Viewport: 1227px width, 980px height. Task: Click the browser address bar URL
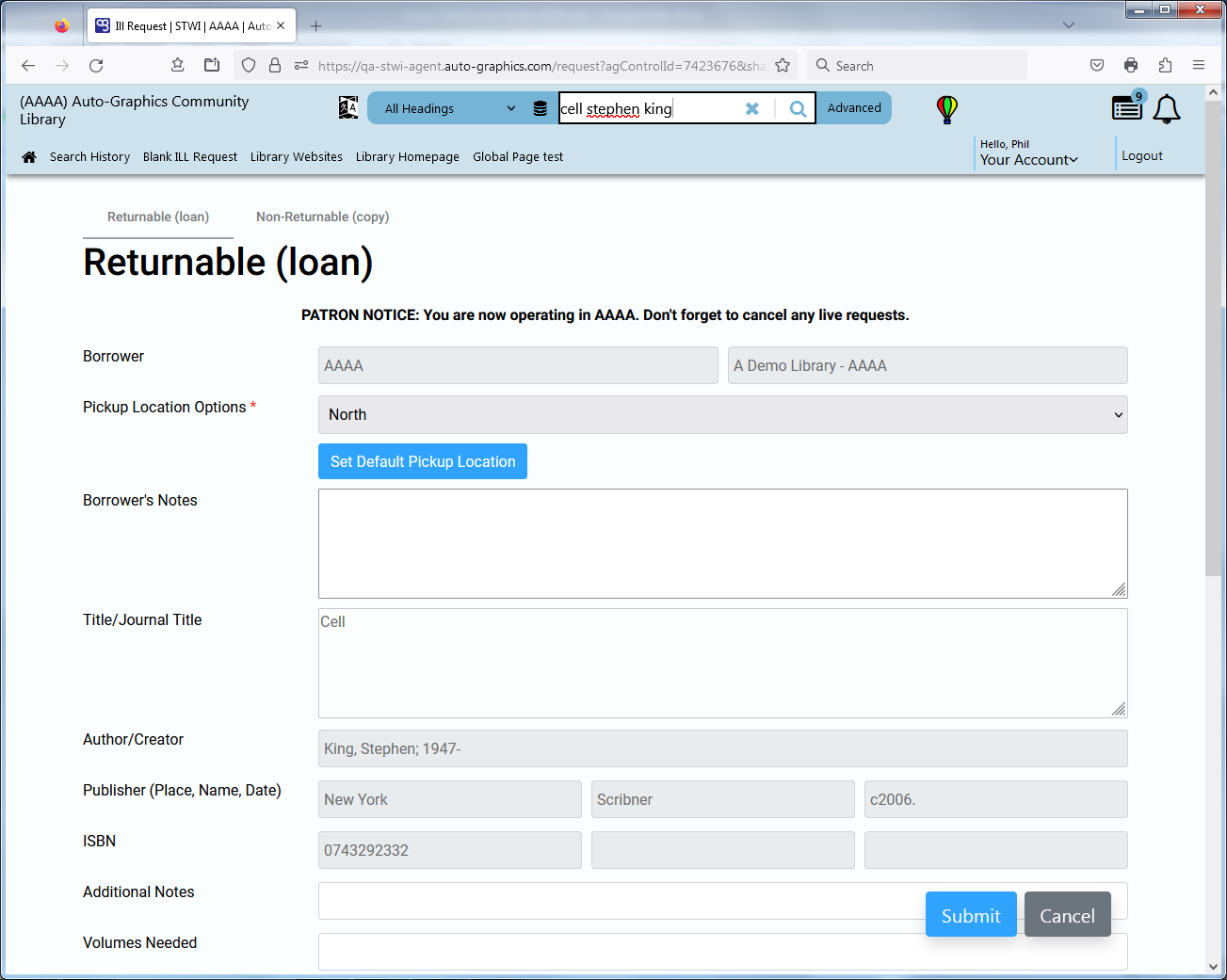click(541, 66)
